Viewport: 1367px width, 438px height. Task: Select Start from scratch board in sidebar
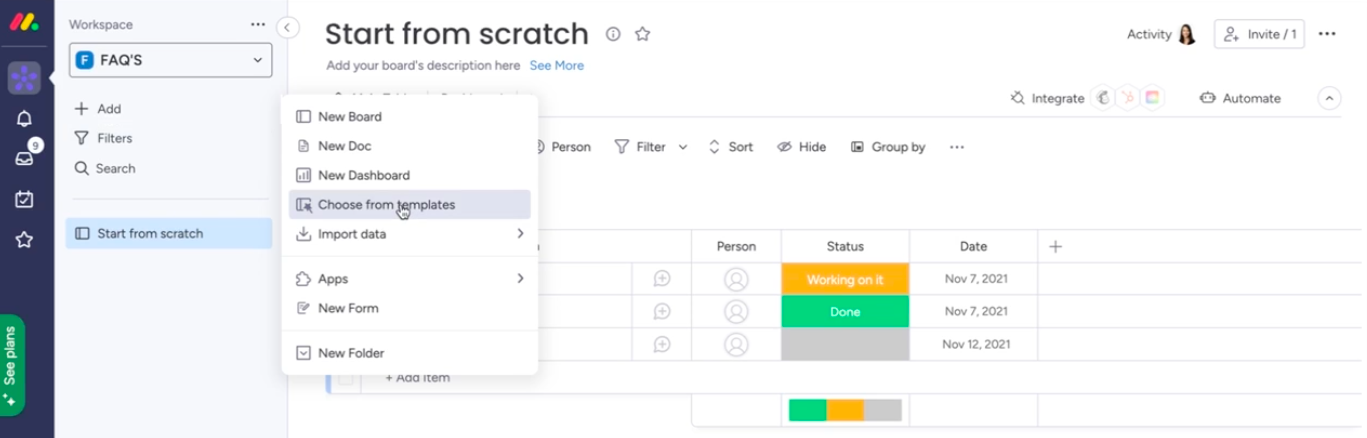(x=169, y=233)
